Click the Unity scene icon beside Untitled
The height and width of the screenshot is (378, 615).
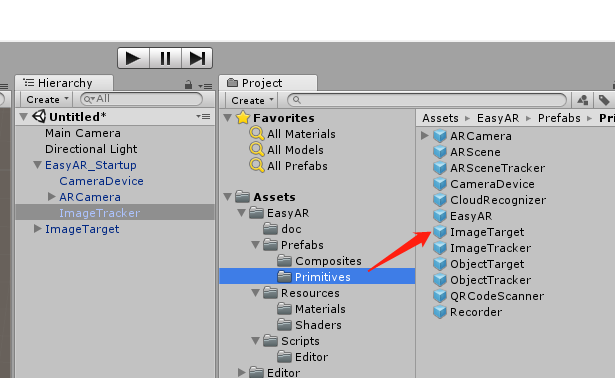pyautogui.click(x=39, y=116)
